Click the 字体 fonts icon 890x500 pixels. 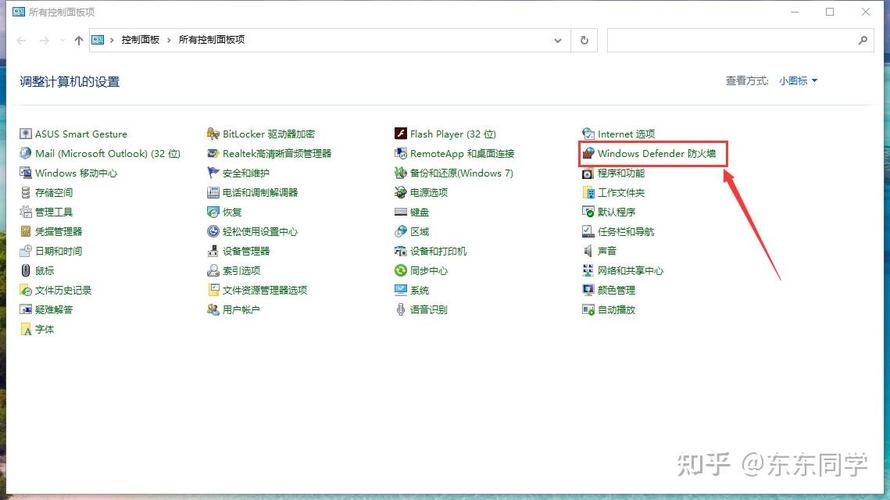coord(26,329)
